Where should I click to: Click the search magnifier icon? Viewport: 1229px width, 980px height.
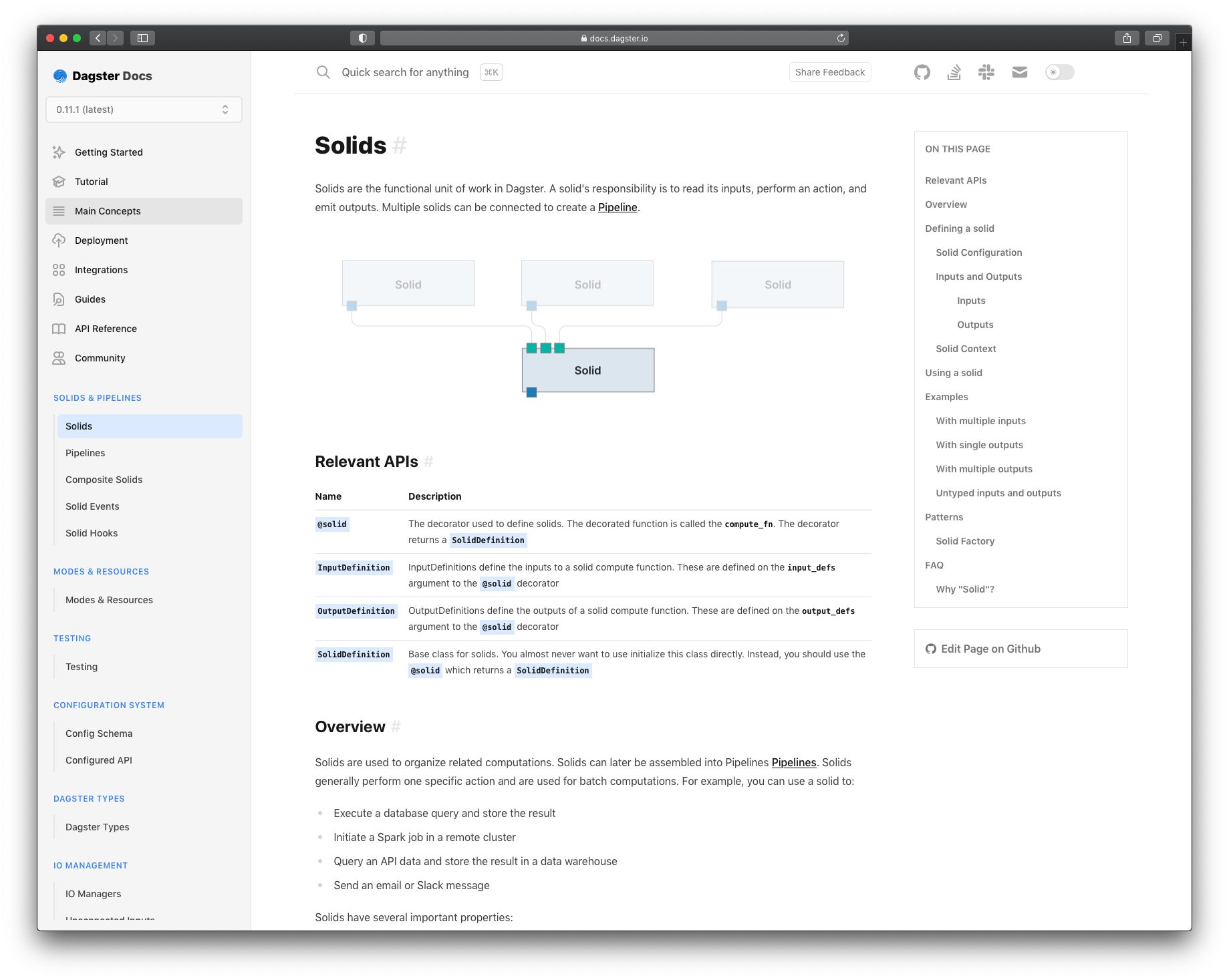tap(323, 72)
